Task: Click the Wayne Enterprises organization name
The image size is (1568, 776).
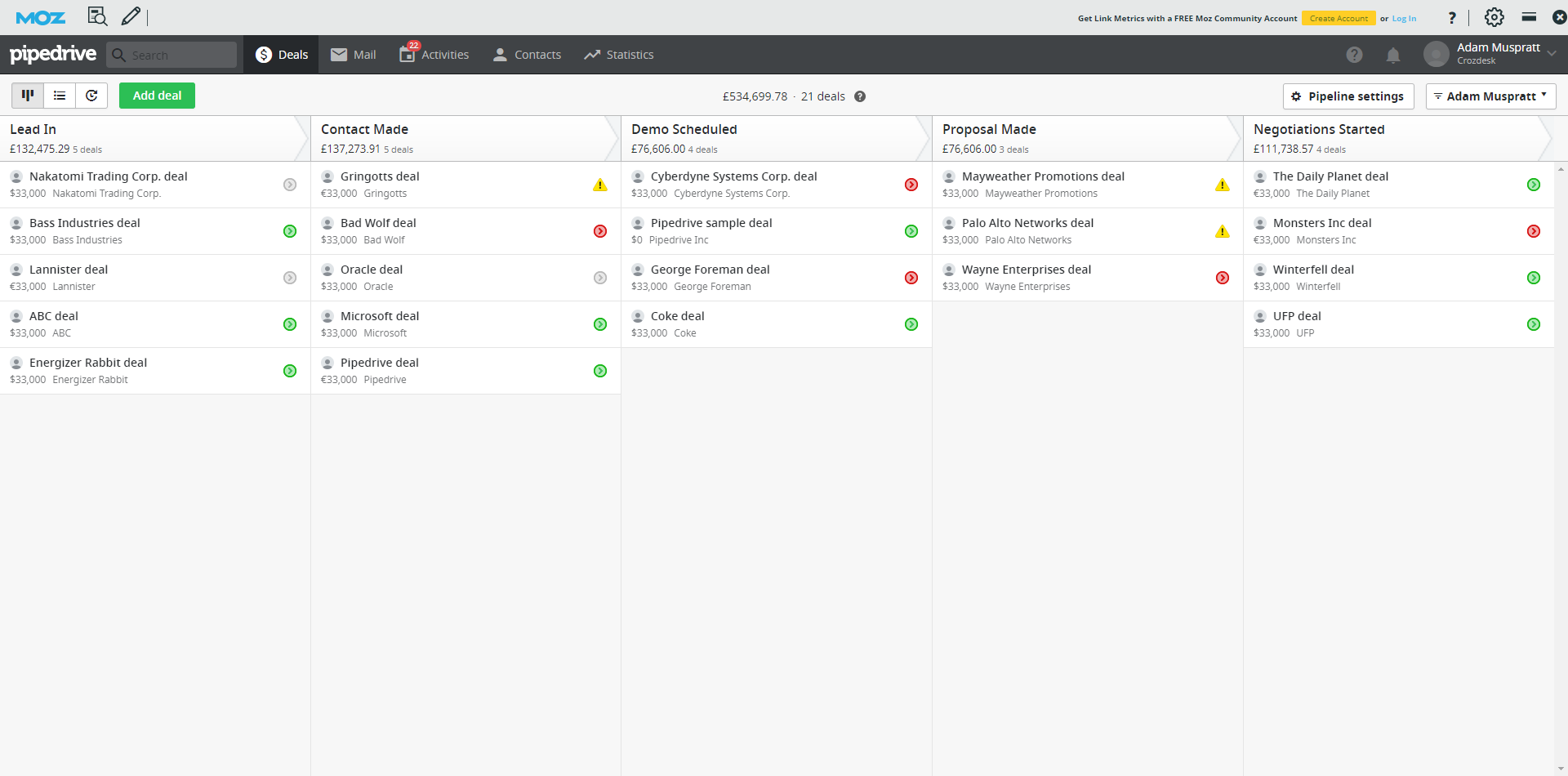Action: pos(1027,287)
